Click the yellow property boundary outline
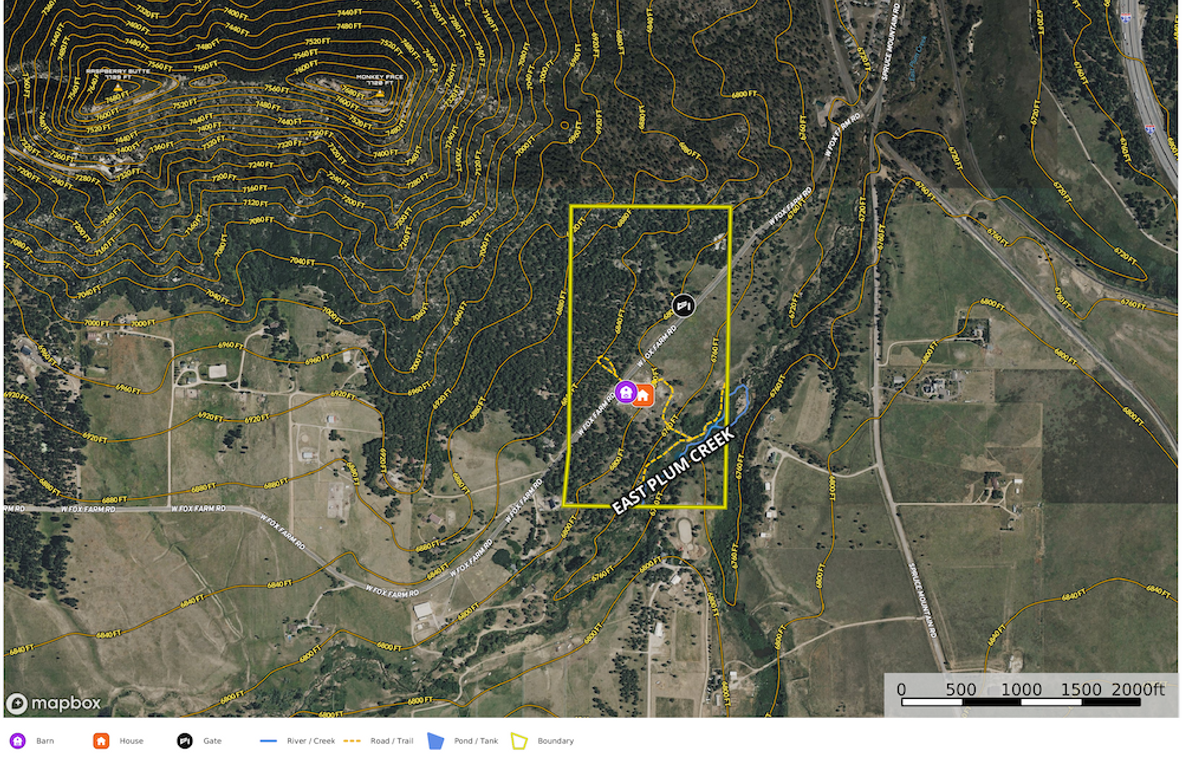The width and height of the screenshot is (1182, 772). tap(651, 206)
